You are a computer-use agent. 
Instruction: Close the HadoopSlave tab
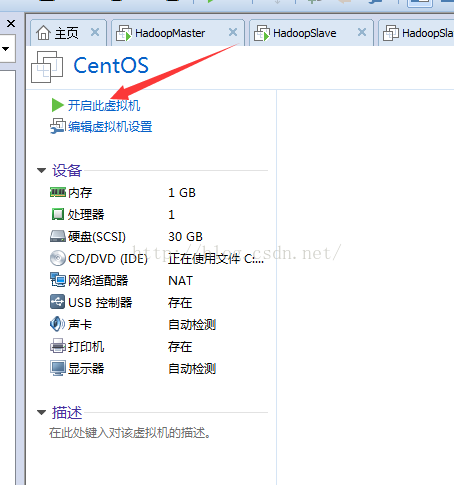click(362, 32)
